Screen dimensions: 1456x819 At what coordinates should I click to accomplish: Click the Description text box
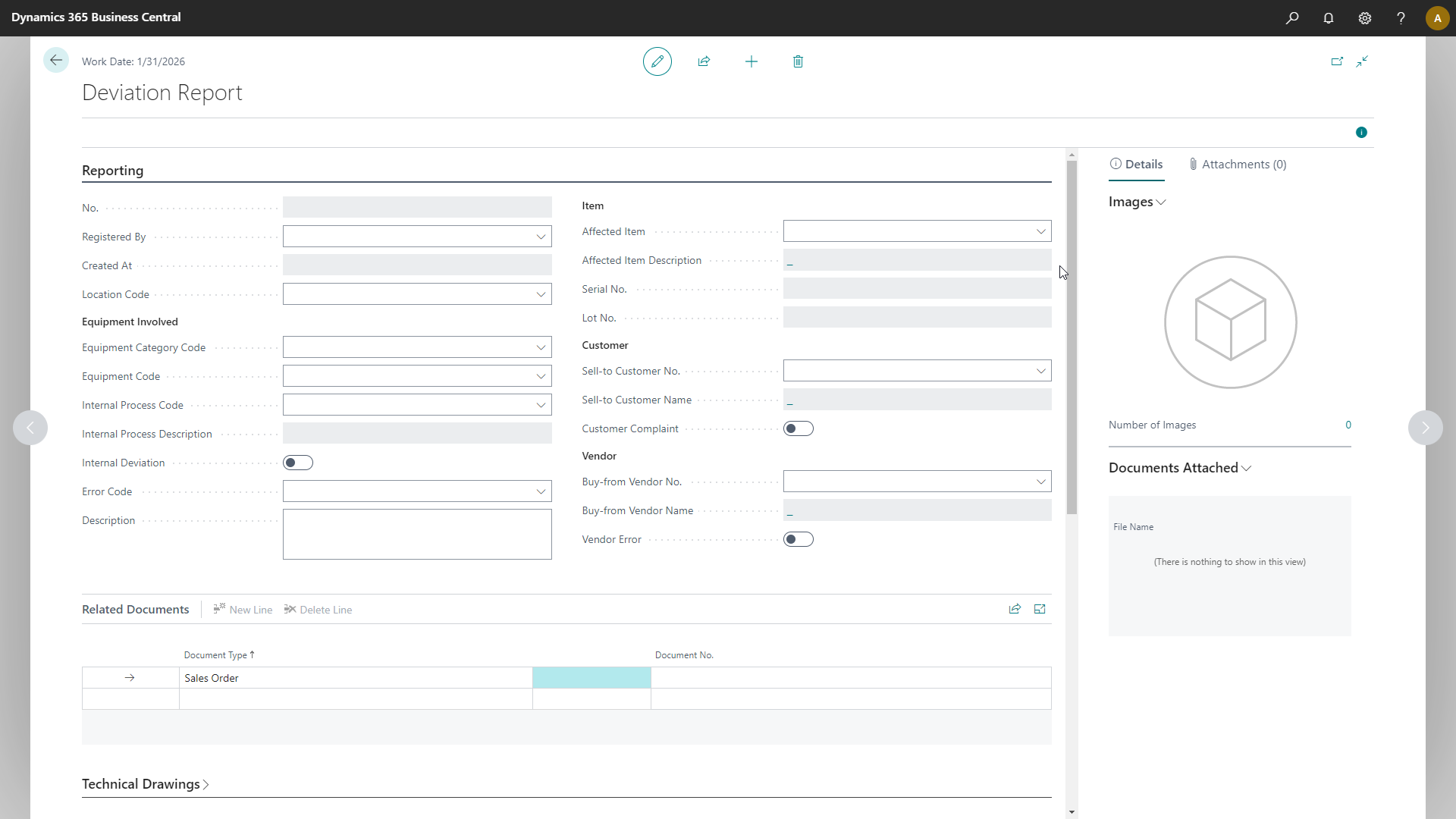click(417, 534)
